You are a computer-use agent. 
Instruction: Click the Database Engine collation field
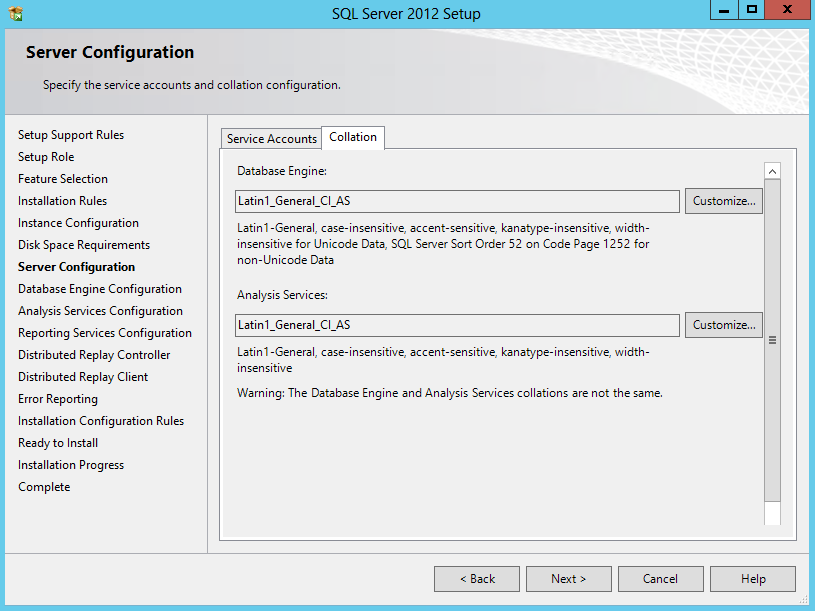pos(457,201)
